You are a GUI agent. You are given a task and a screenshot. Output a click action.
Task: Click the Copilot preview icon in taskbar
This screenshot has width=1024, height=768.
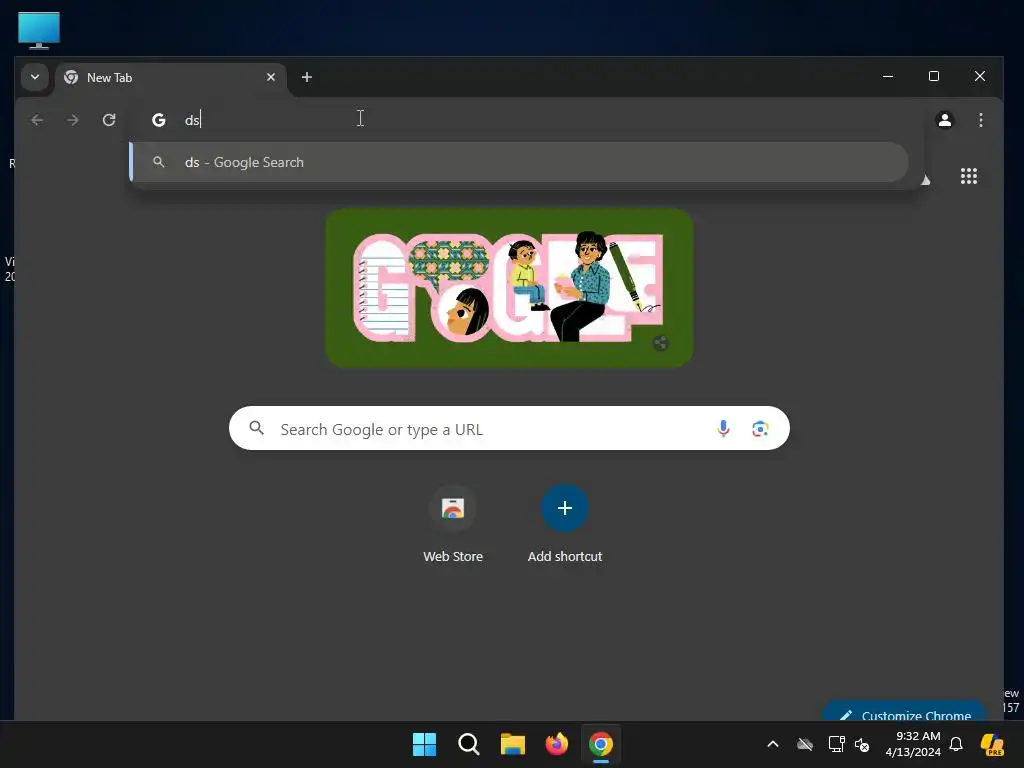tap(993, 744)
